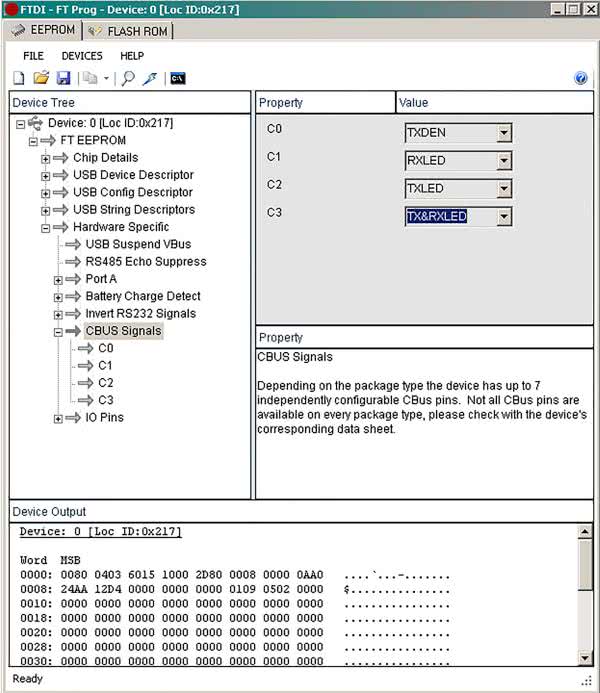
Task: Switch to the FLASH ROM tab
Action: point(129,31)
